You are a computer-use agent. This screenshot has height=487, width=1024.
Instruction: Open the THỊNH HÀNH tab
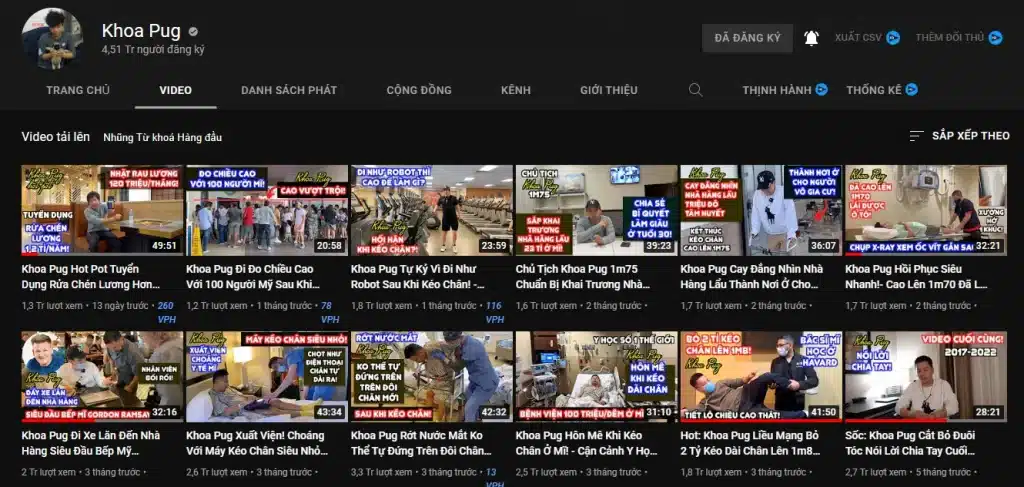tap(776, 90)
